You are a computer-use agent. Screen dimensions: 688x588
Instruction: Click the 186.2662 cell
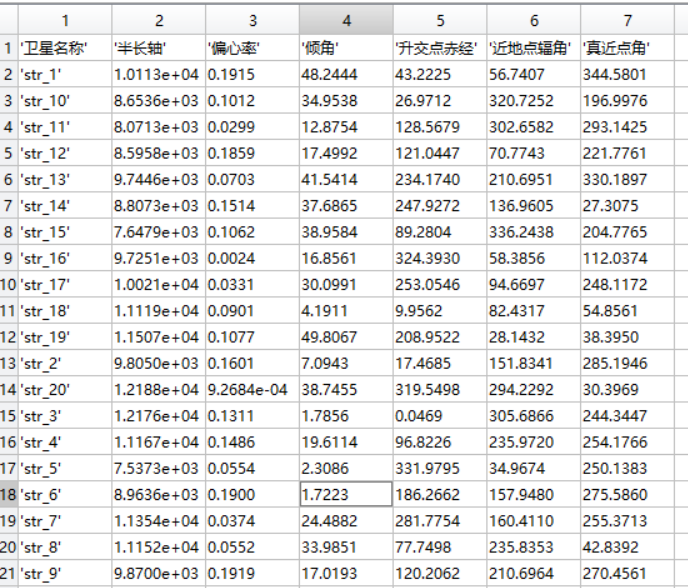pos(440,495)
